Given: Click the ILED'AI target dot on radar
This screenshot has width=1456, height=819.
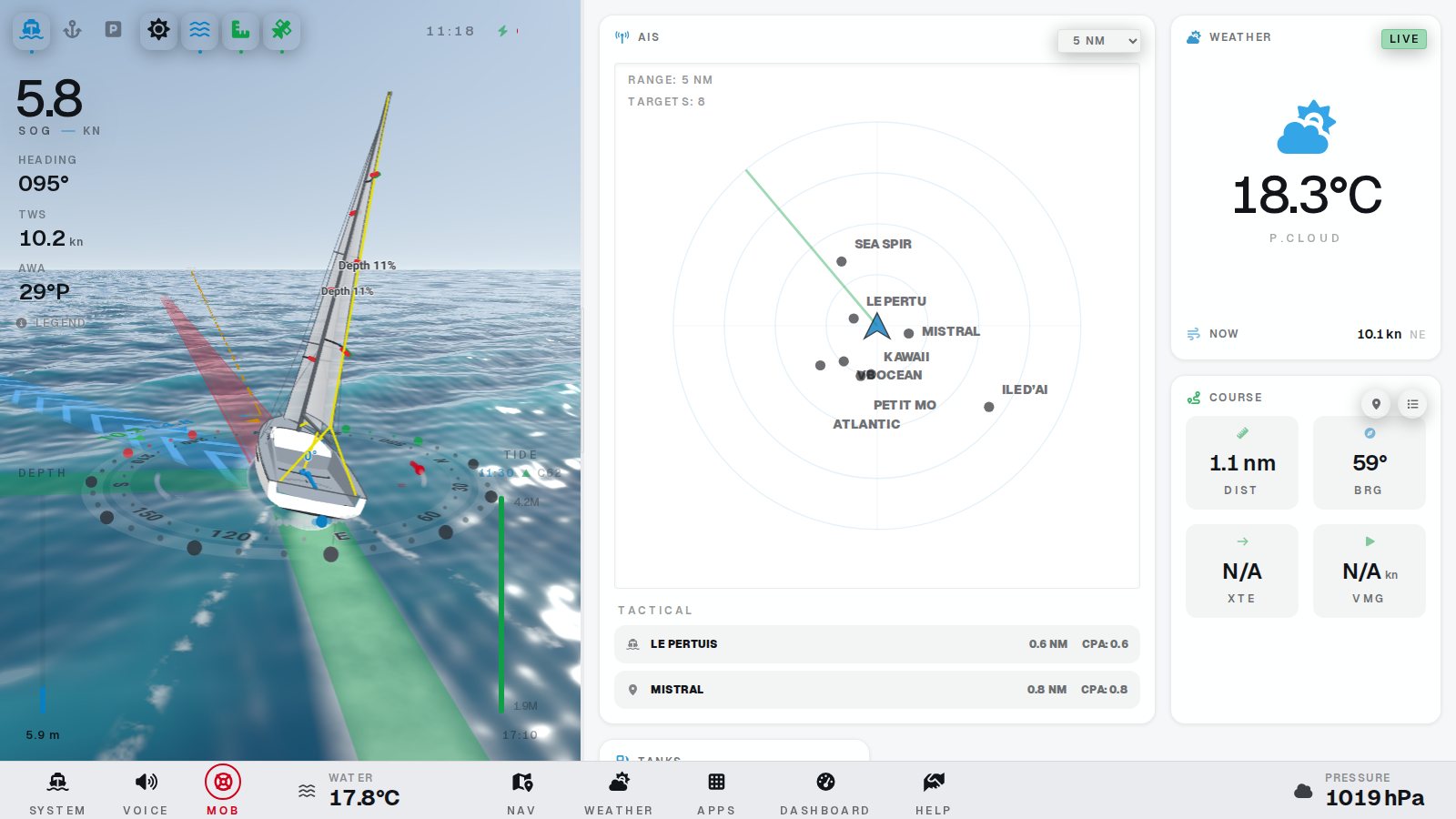Looking at the screenshot, I should pos(989,407).
